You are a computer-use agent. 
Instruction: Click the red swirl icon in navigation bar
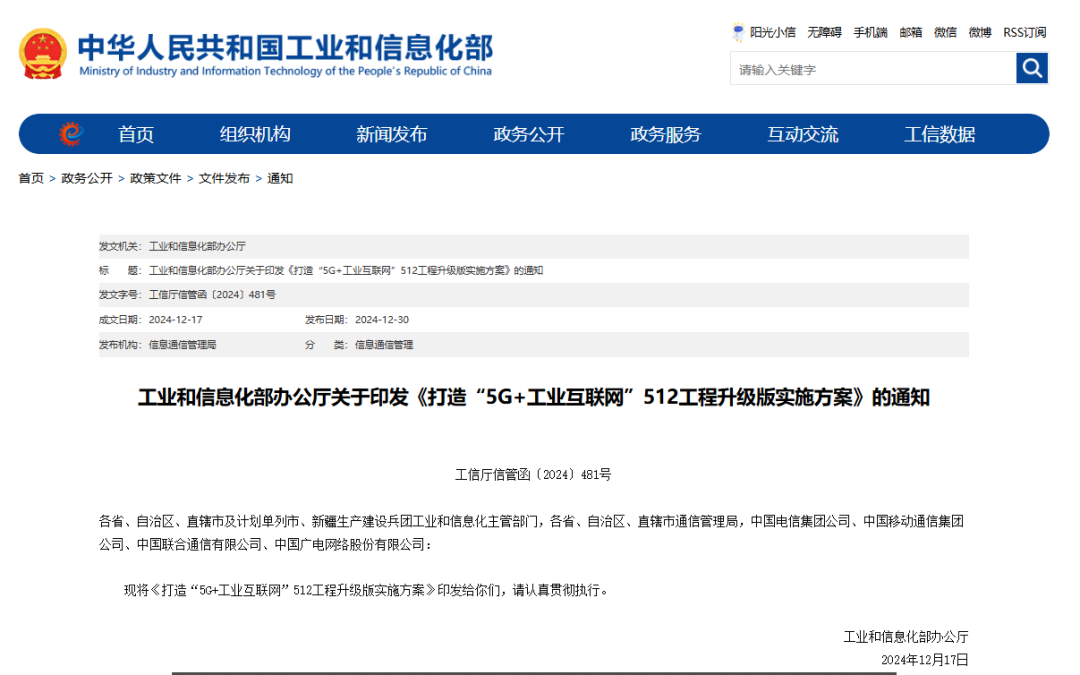pos(70,134)
